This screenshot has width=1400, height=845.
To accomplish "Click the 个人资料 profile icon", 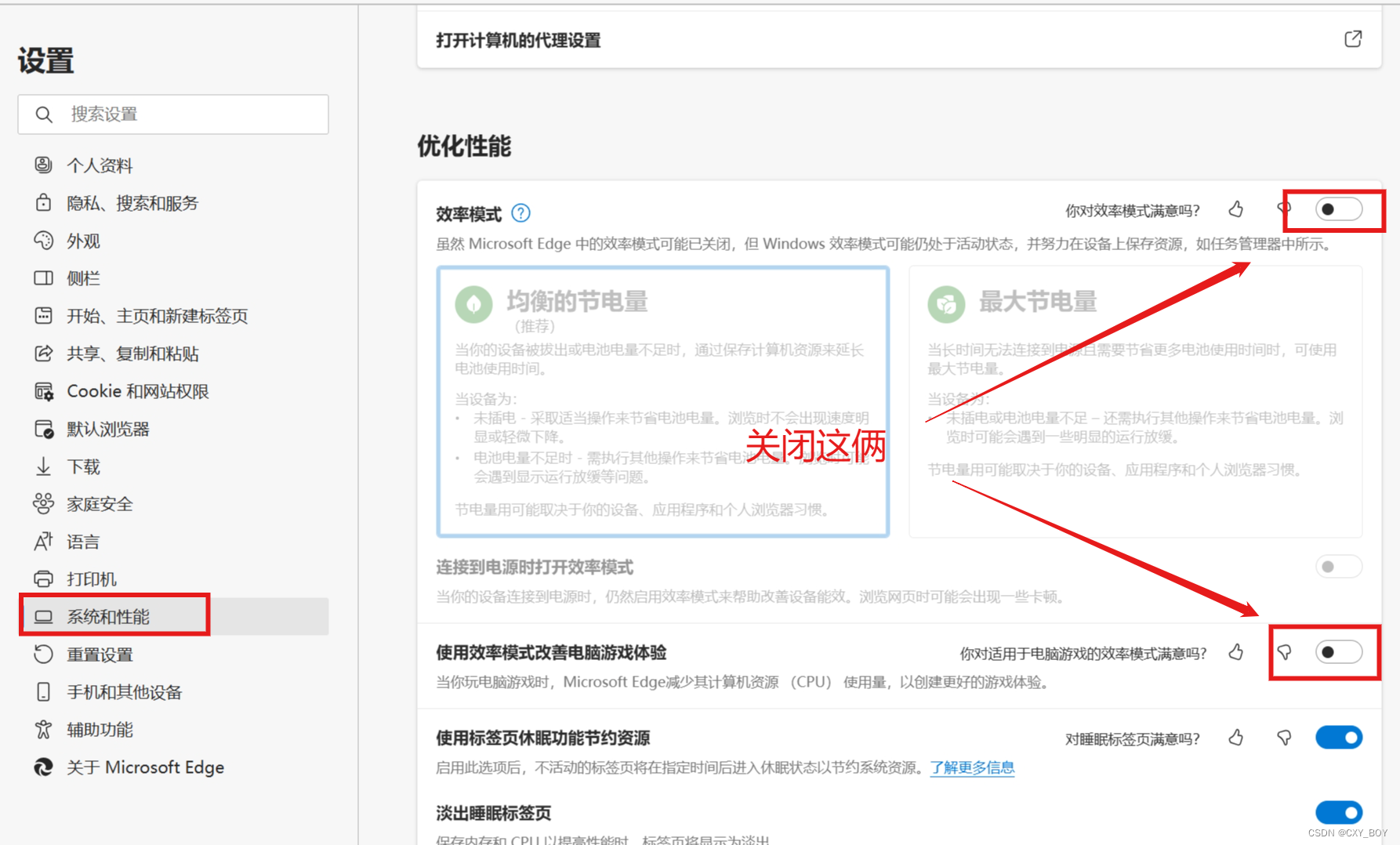I will [44, 165].
